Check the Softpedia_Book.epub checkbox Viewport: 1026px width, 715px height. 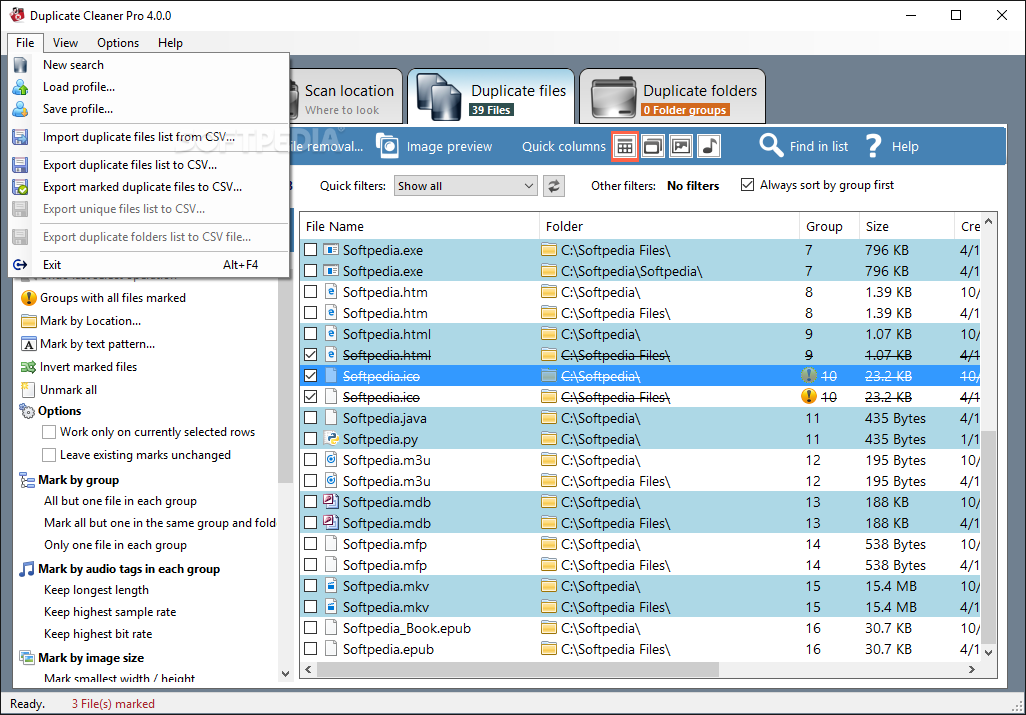(311, 627)
